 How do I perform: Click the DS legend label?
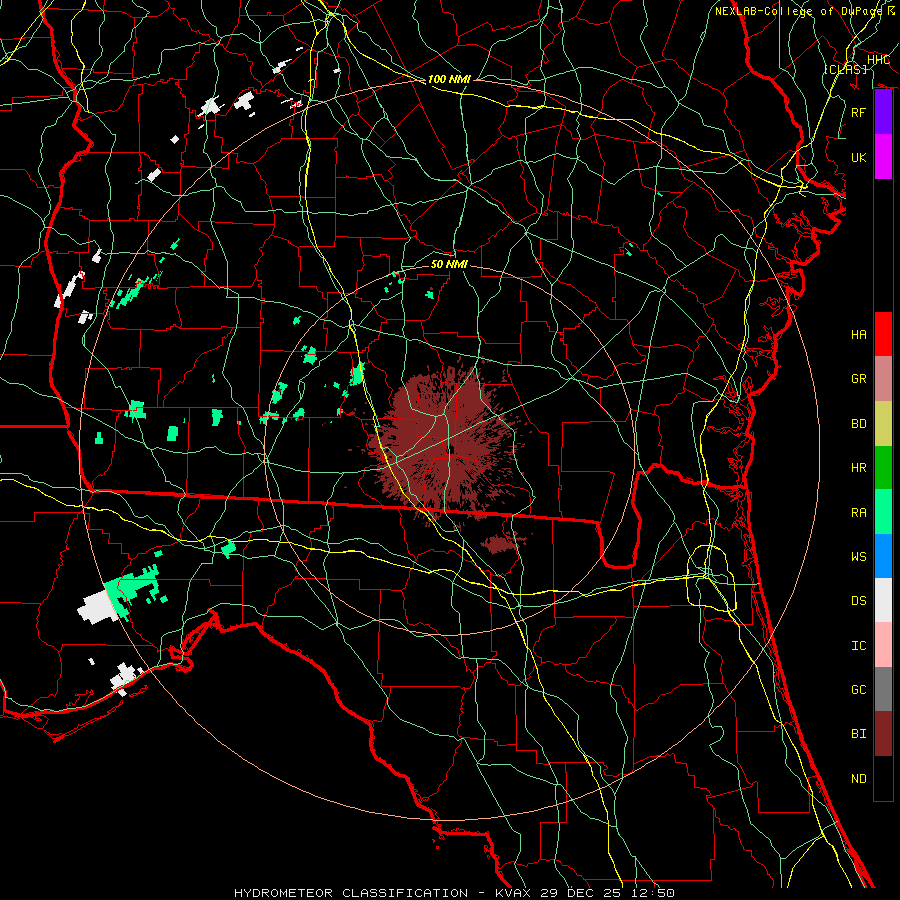coord(858,600)
